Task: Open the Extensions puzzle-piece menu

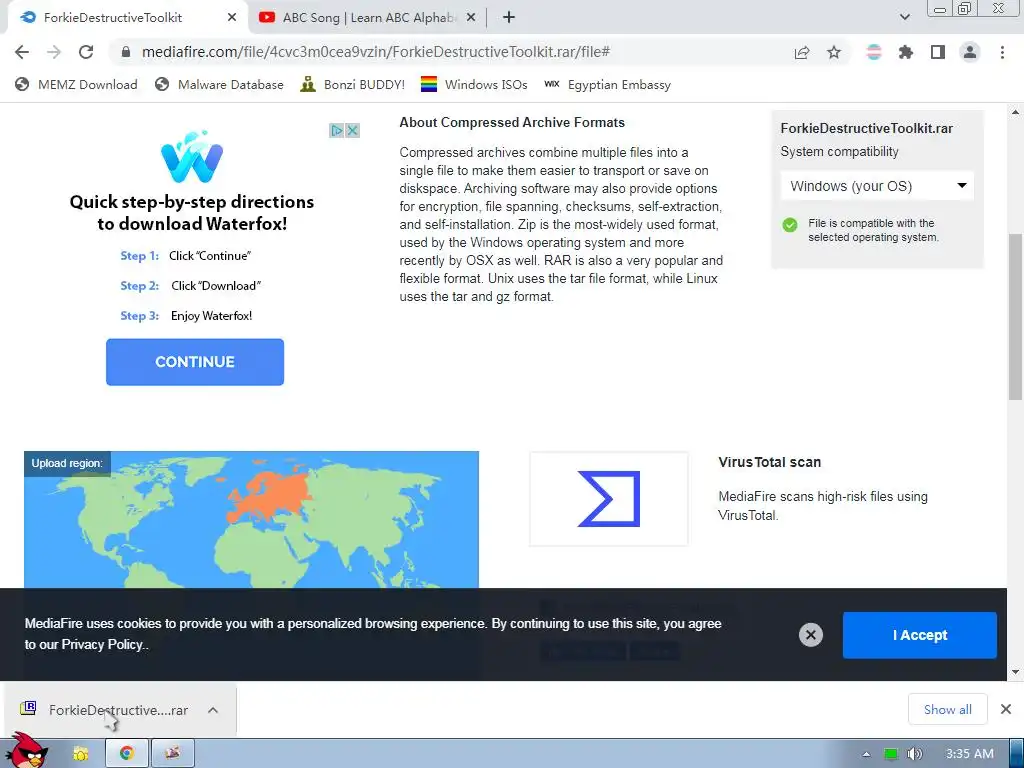Action: [906, 52]
